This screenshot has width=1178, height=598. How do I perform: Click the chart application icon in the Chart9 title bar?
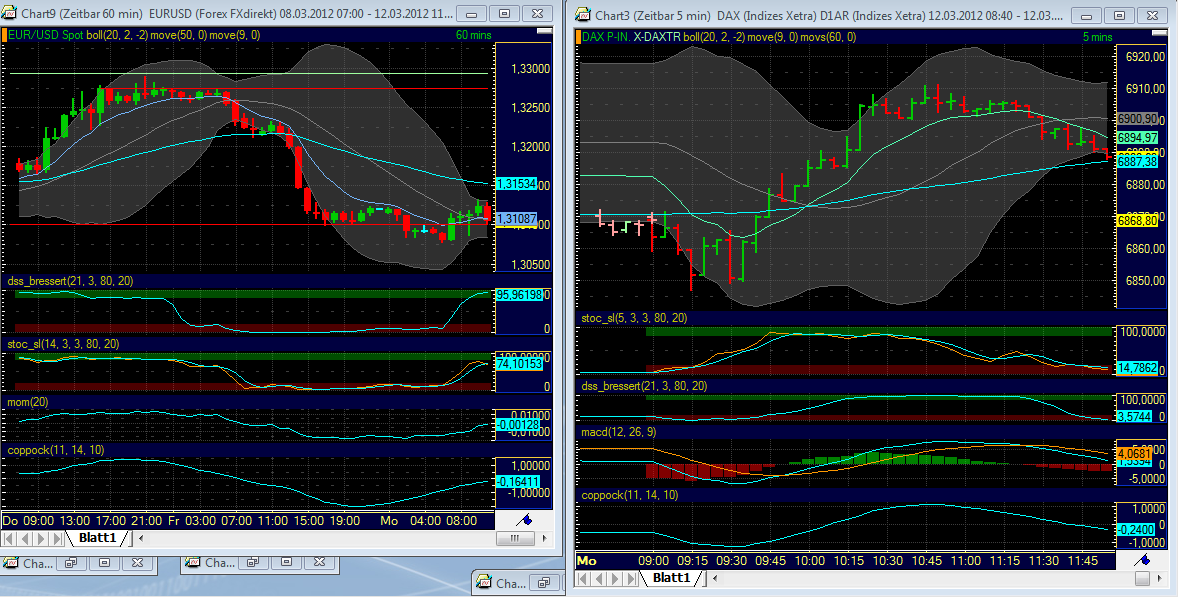[8, 14]
